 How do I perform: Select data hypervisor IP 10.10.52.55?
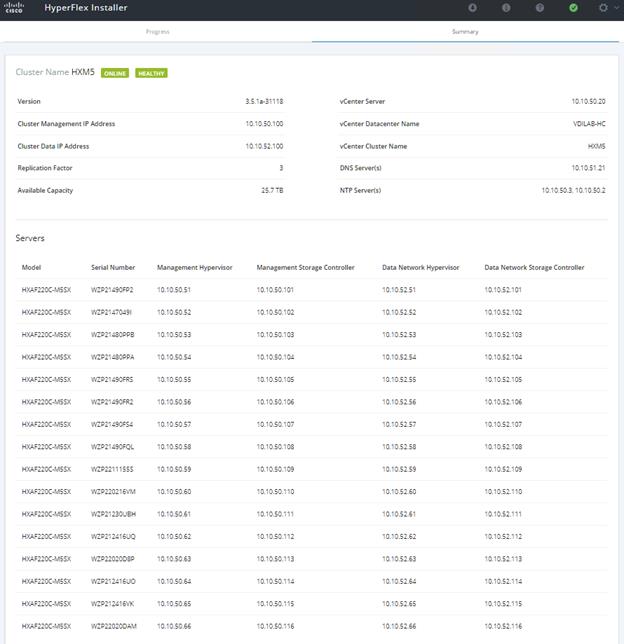click(x=399, y=380)
